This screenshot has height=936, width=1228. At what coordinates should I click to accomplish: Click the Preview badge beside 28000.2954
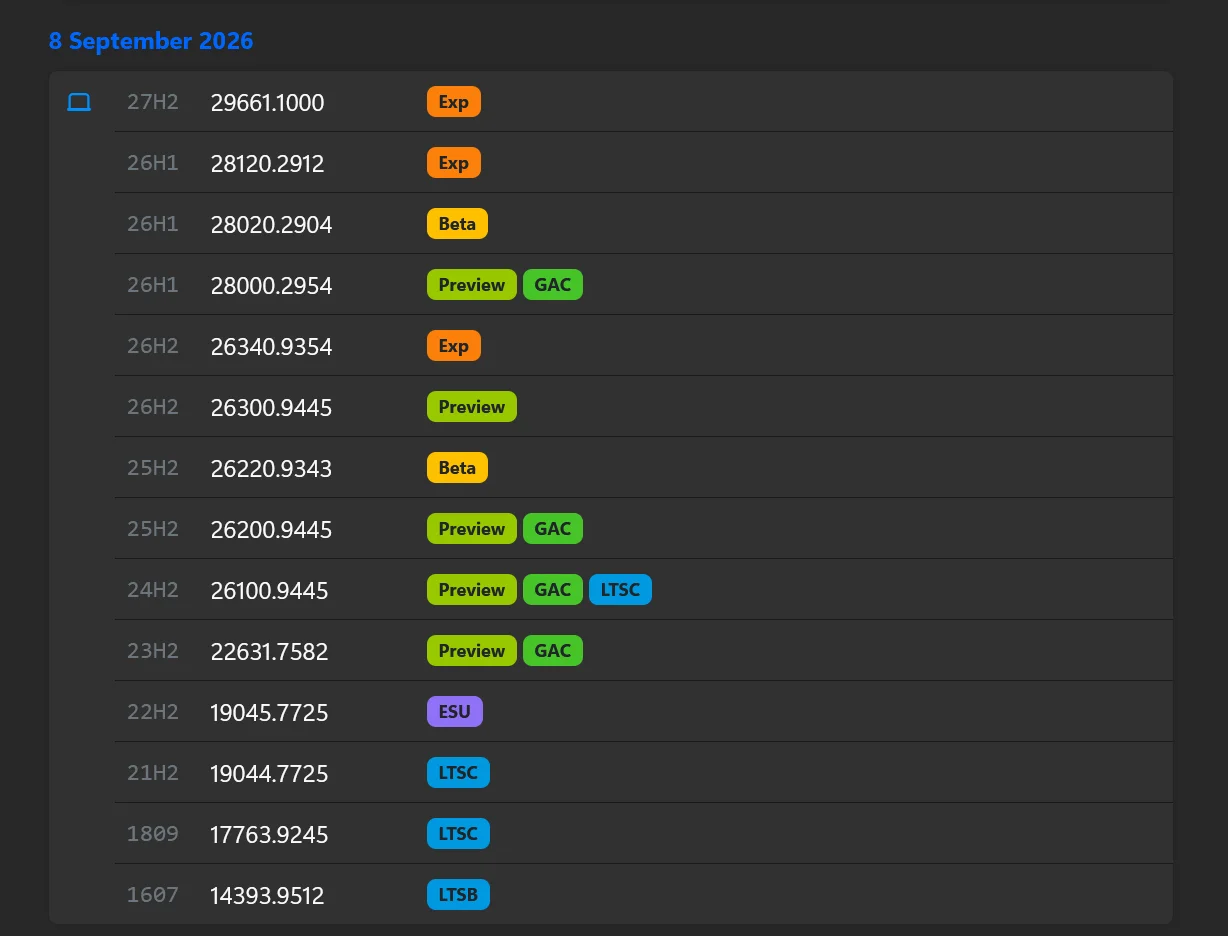click(472, 285)
